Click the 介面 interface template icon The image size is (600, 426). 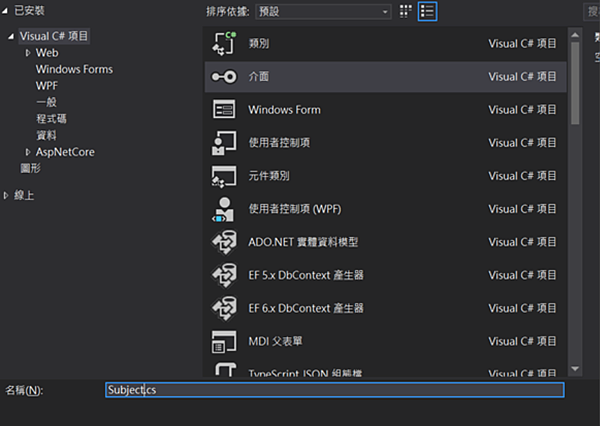pyautogui.click(x=224, y=77)
